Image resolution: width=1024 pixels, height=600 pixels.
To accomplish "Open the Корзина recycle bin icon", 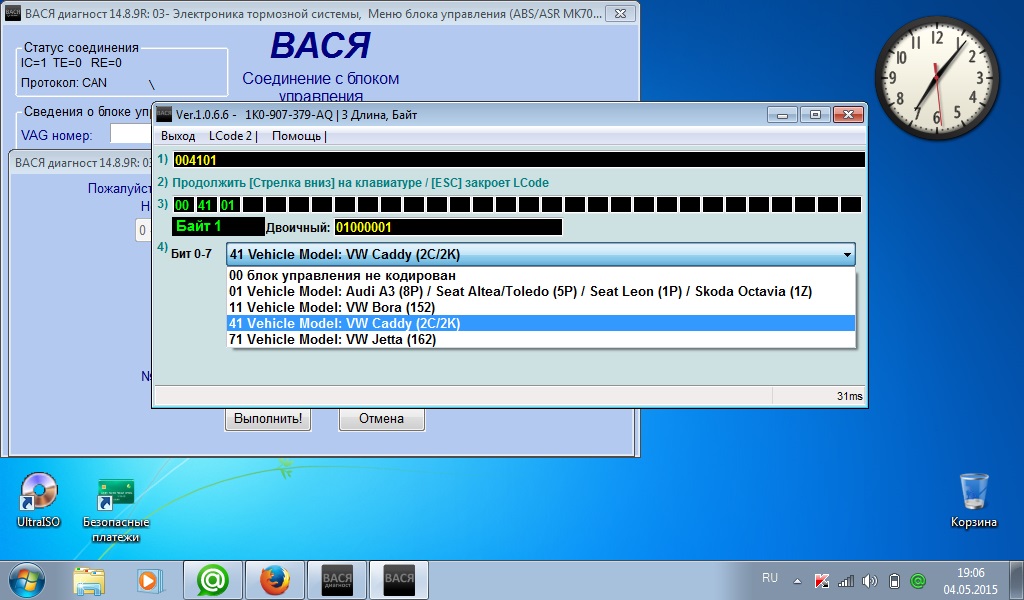I will pyautogui.click(x=974, y=500).
